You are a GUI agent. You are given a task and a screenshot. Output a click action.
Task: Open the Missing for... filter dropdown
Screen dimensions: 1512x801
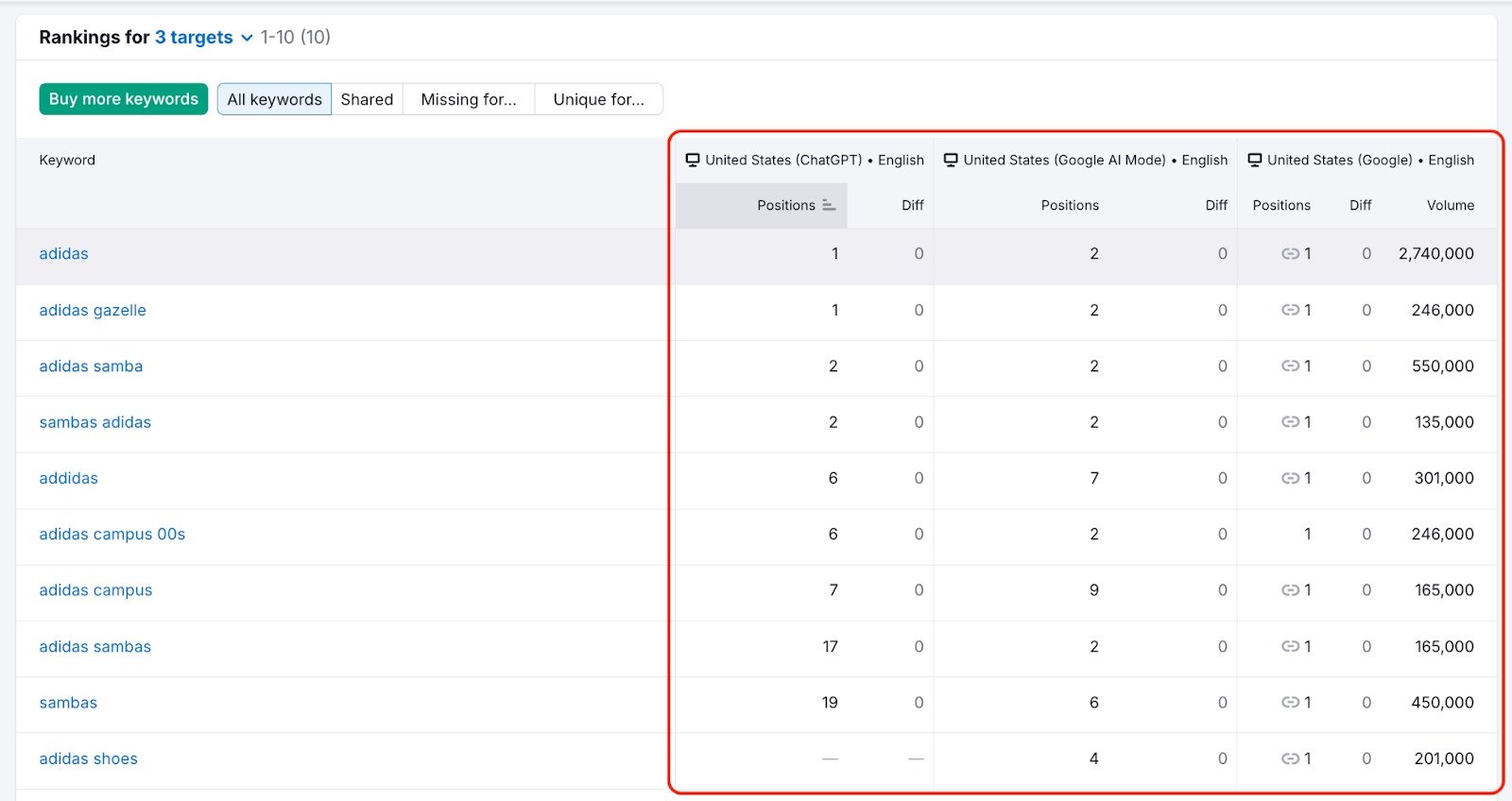[469, 99]
